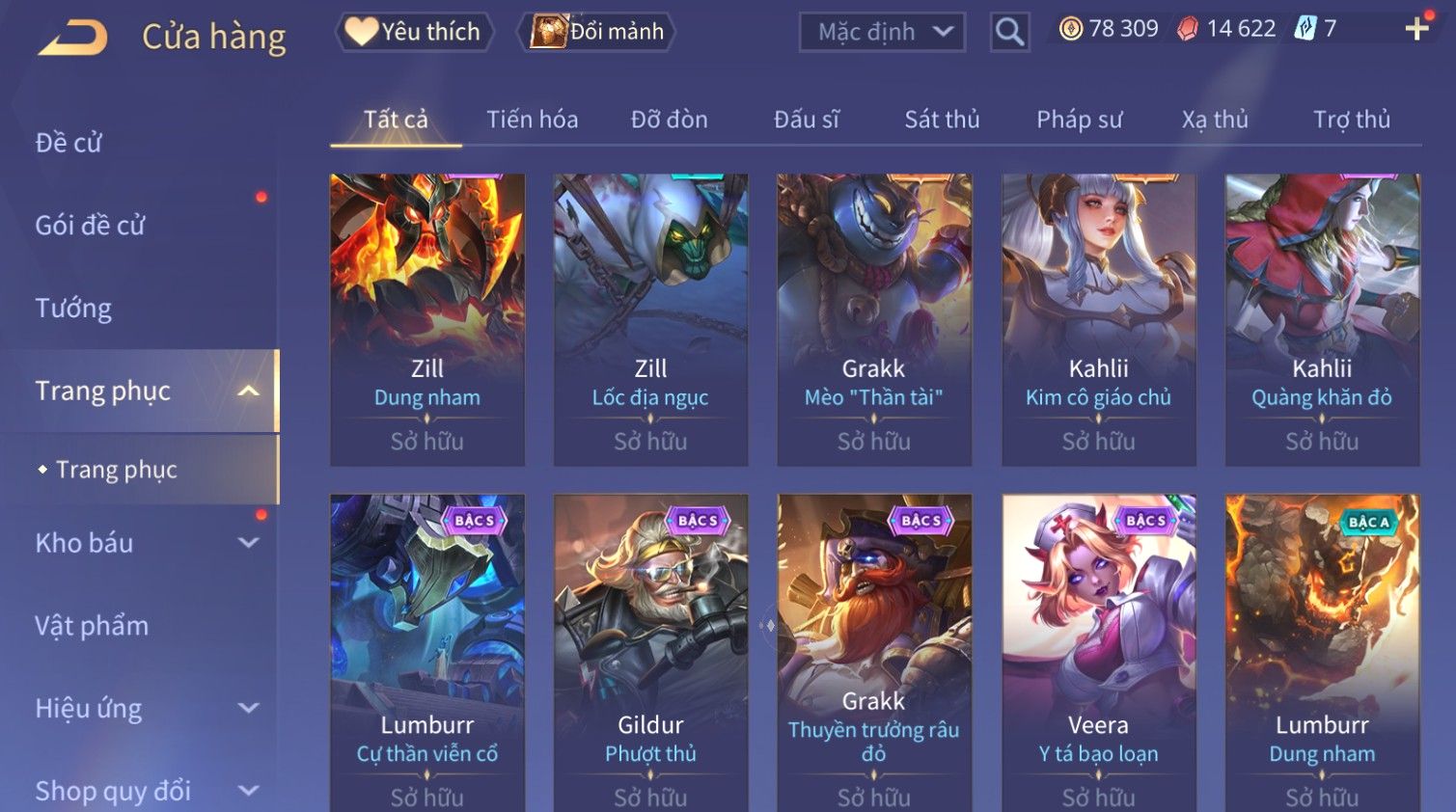Open the Veera Y tá bạo loạn skin
Screen dimensions: 1456x812
tap(1098, 653)
